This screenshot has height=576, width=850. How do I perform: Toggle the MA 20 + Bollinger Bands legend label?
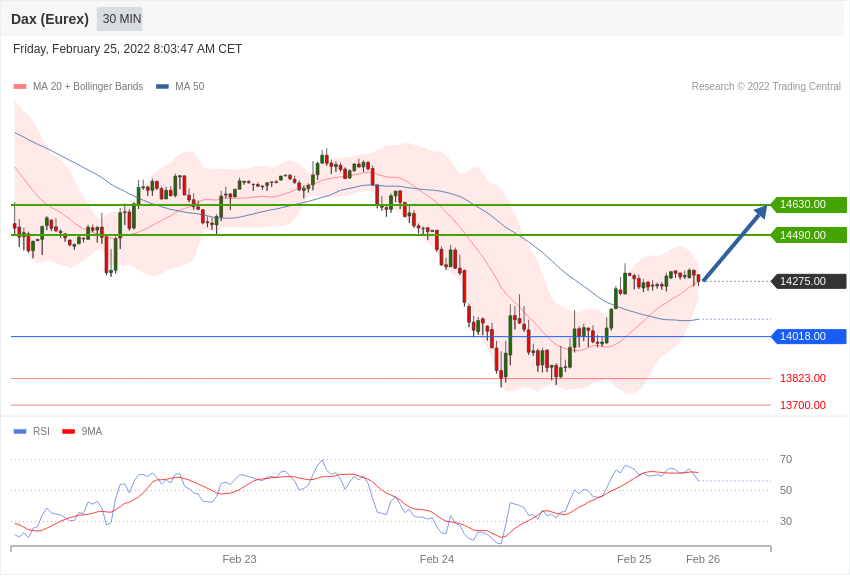pos(88,87)
